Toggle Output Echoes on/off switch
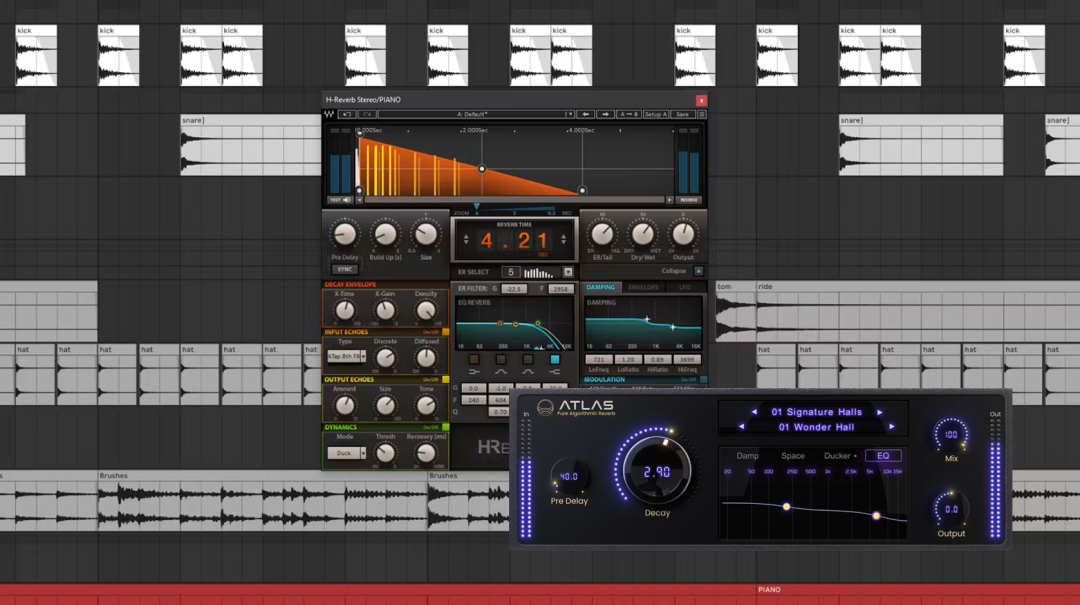The height and width of the screenshot is (605, 1080). (x=445, y=380)
